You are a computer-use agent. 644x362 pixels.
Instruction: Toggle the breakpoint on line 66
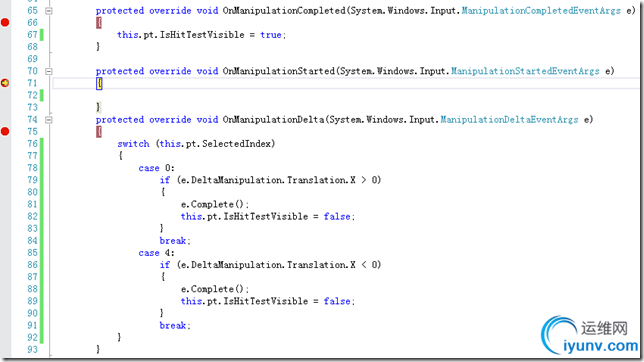pos(5,22)
